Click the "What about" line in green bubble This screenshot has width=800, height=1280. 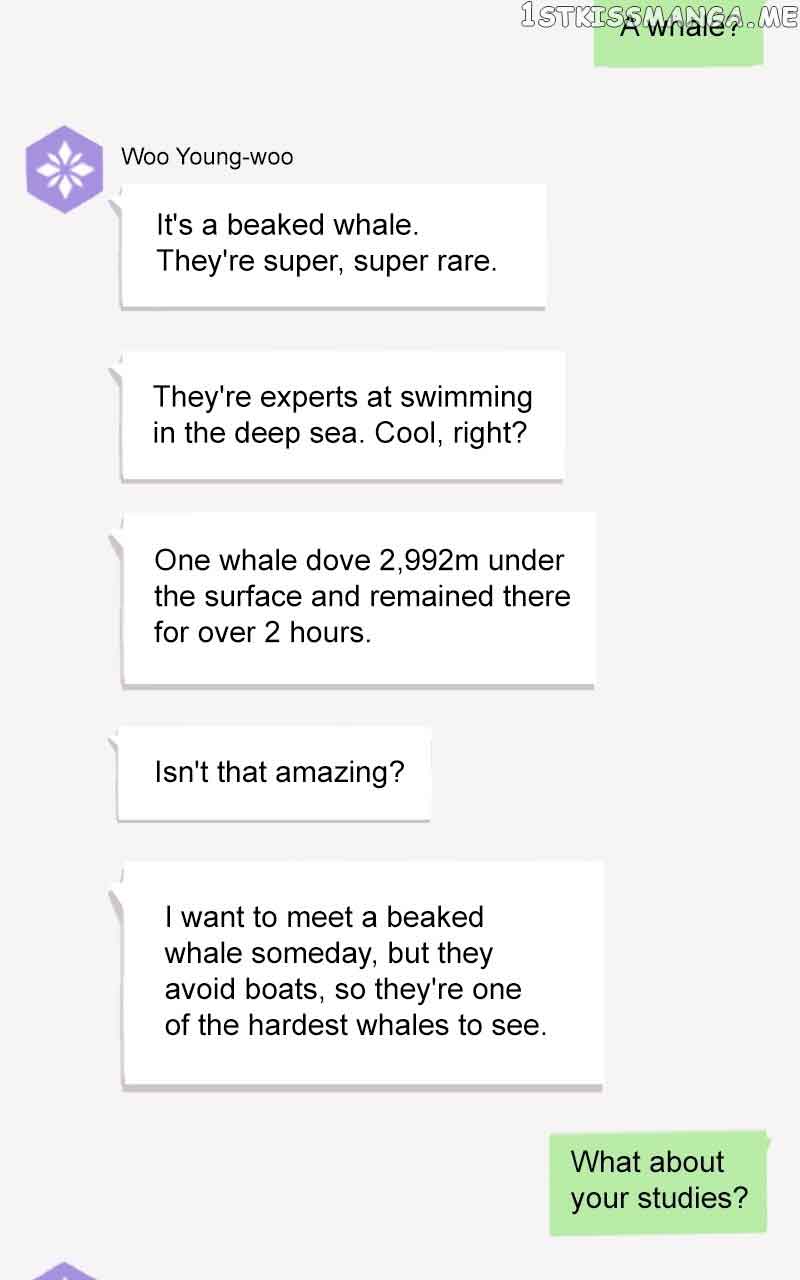[647, 1162]
